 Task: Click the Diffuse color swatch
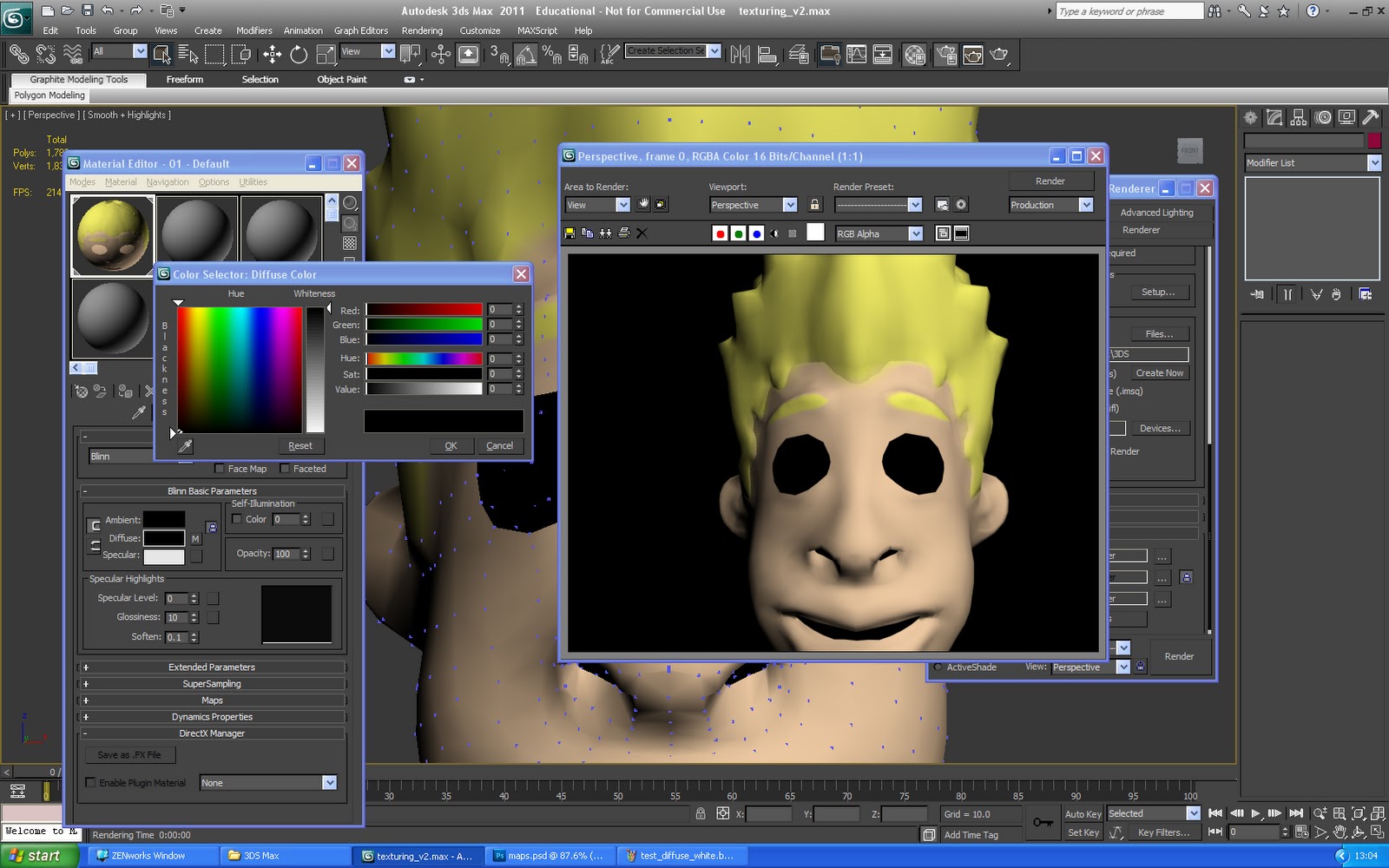(163, 538)
